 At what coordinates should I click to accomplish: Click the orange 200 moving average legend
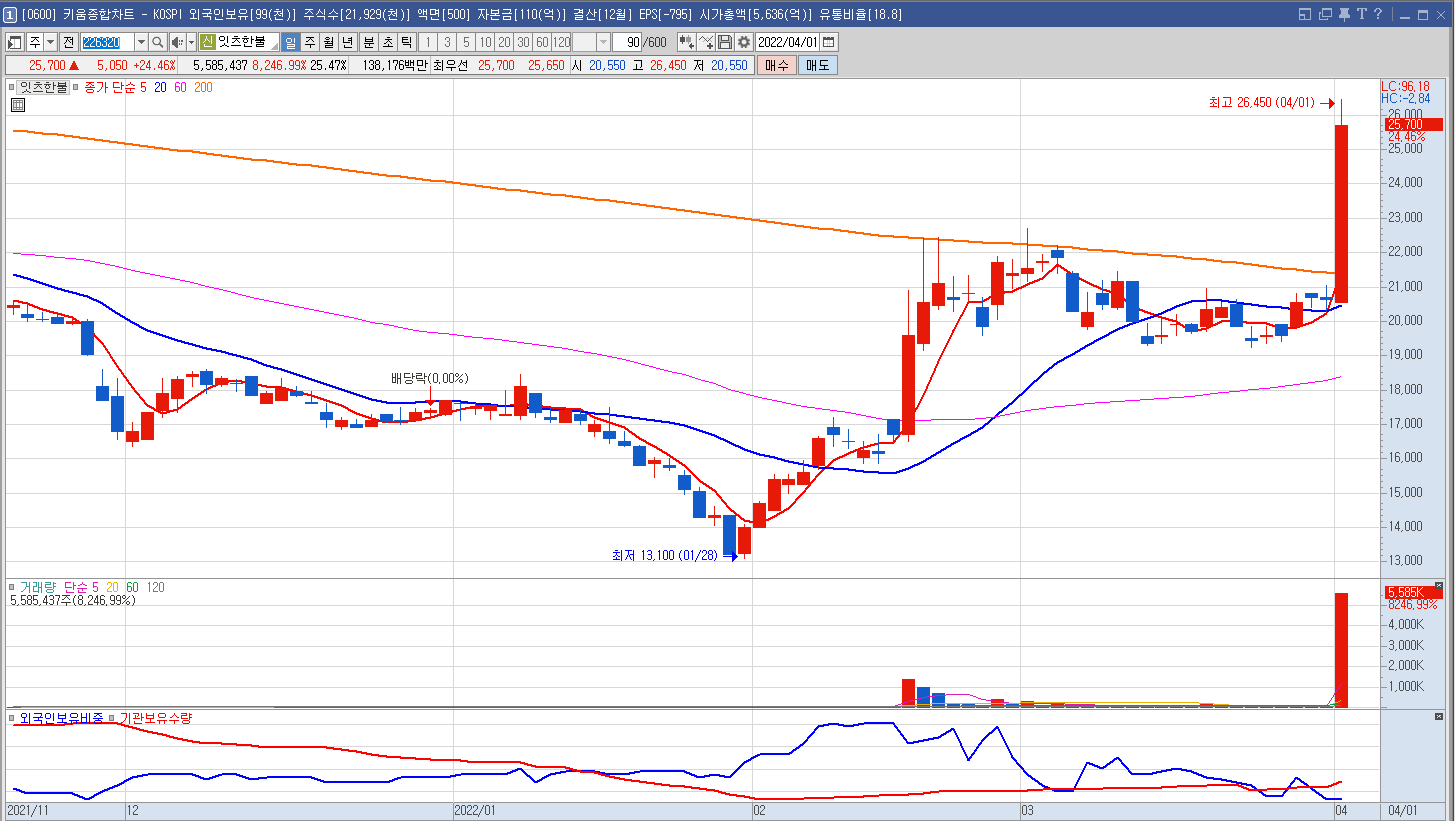[203, 88]
